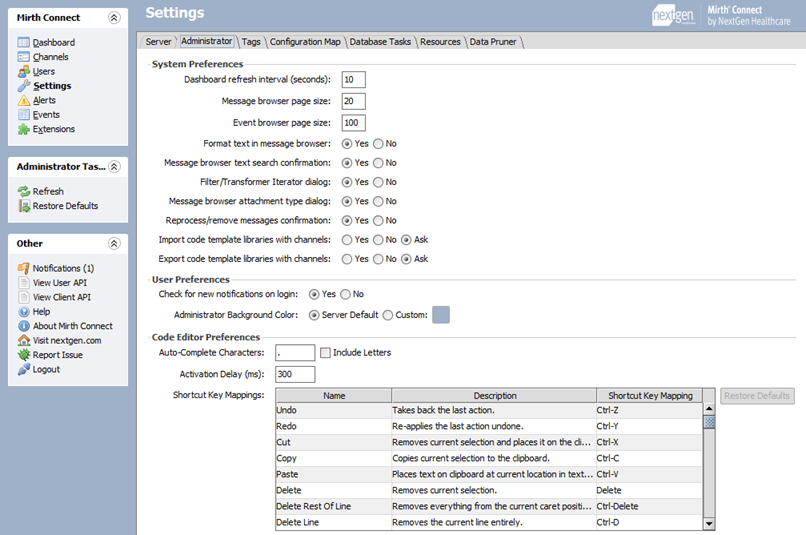Collapse the Other panel
The width and height of the screenshot is (806, 535).
pos(114,244)
